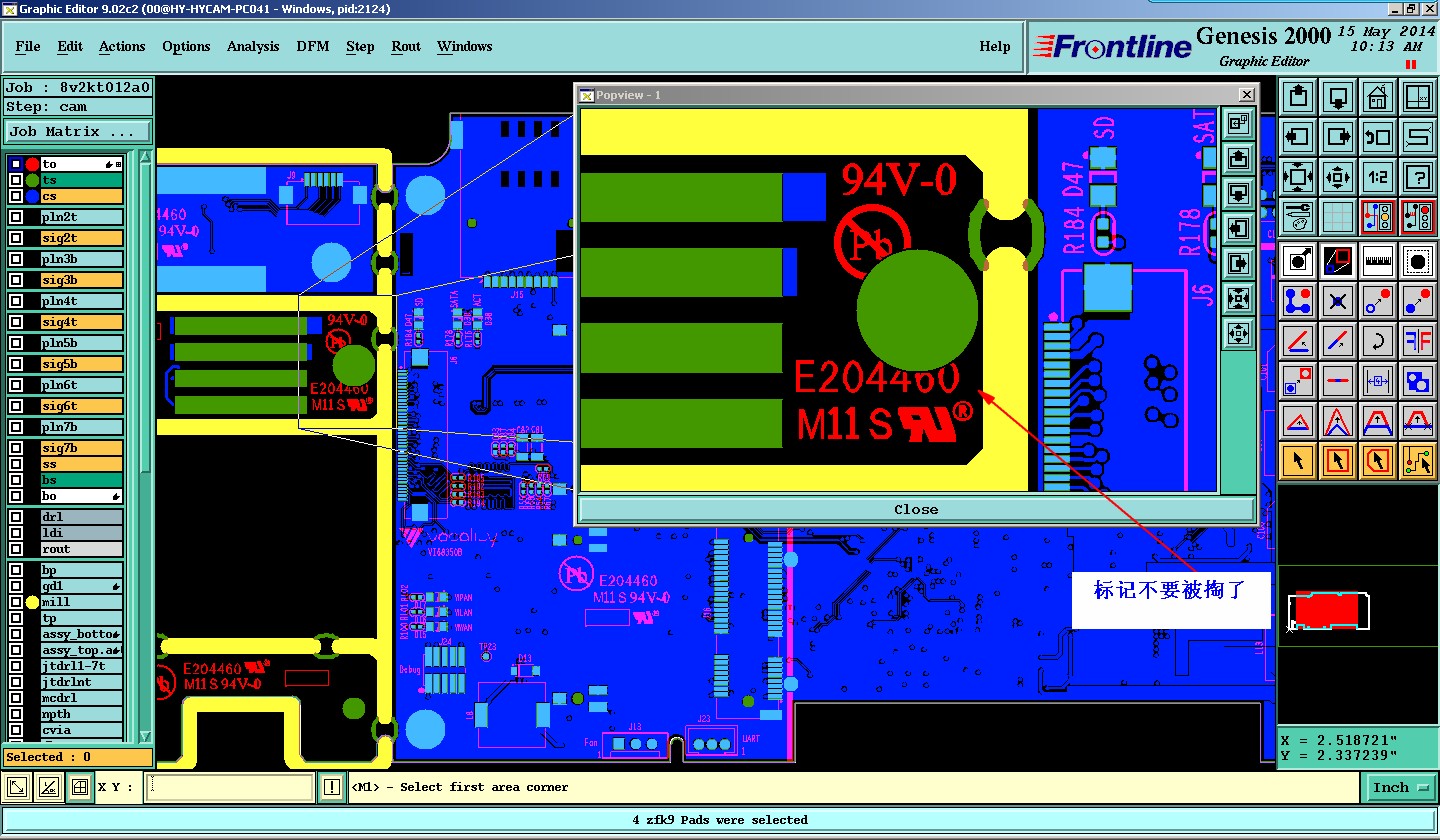Click the red board overview thumbnail
Viewport: 1440px width, 840px height.
(x=1328, y=610)
